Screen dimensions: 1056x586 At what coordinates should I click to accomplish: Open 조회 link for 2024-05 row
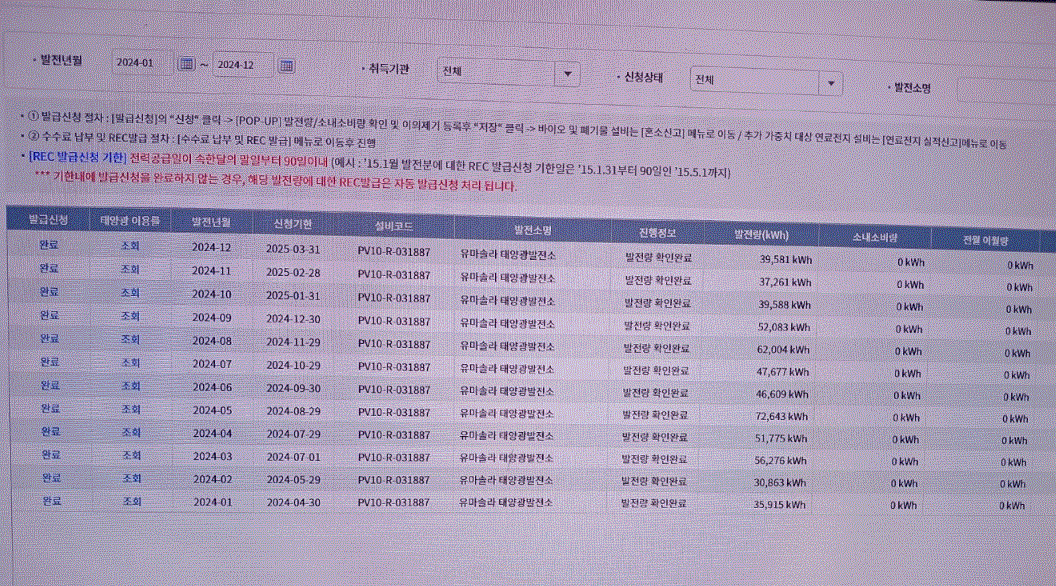131,409
